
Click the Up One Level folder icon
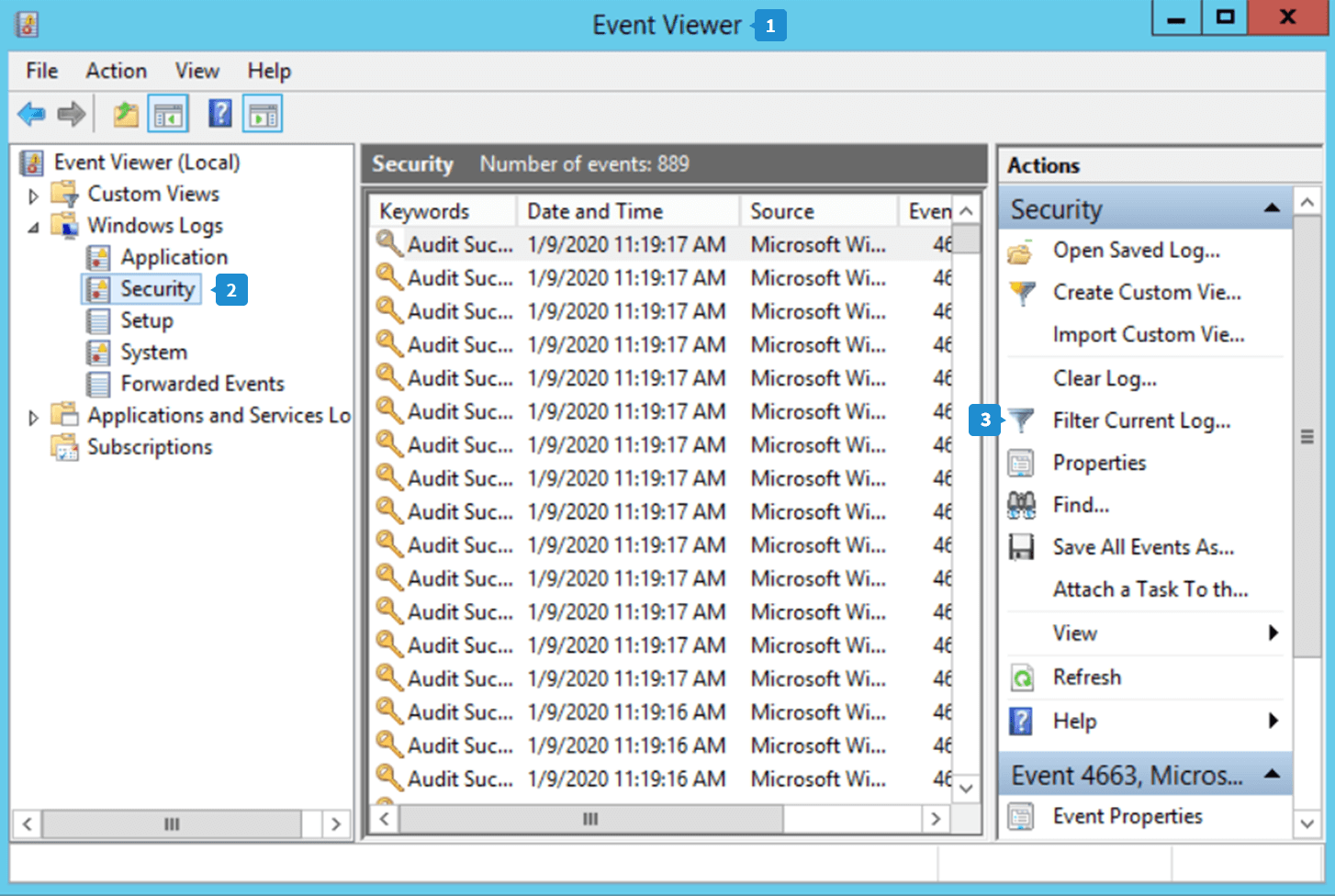(126, 115)
